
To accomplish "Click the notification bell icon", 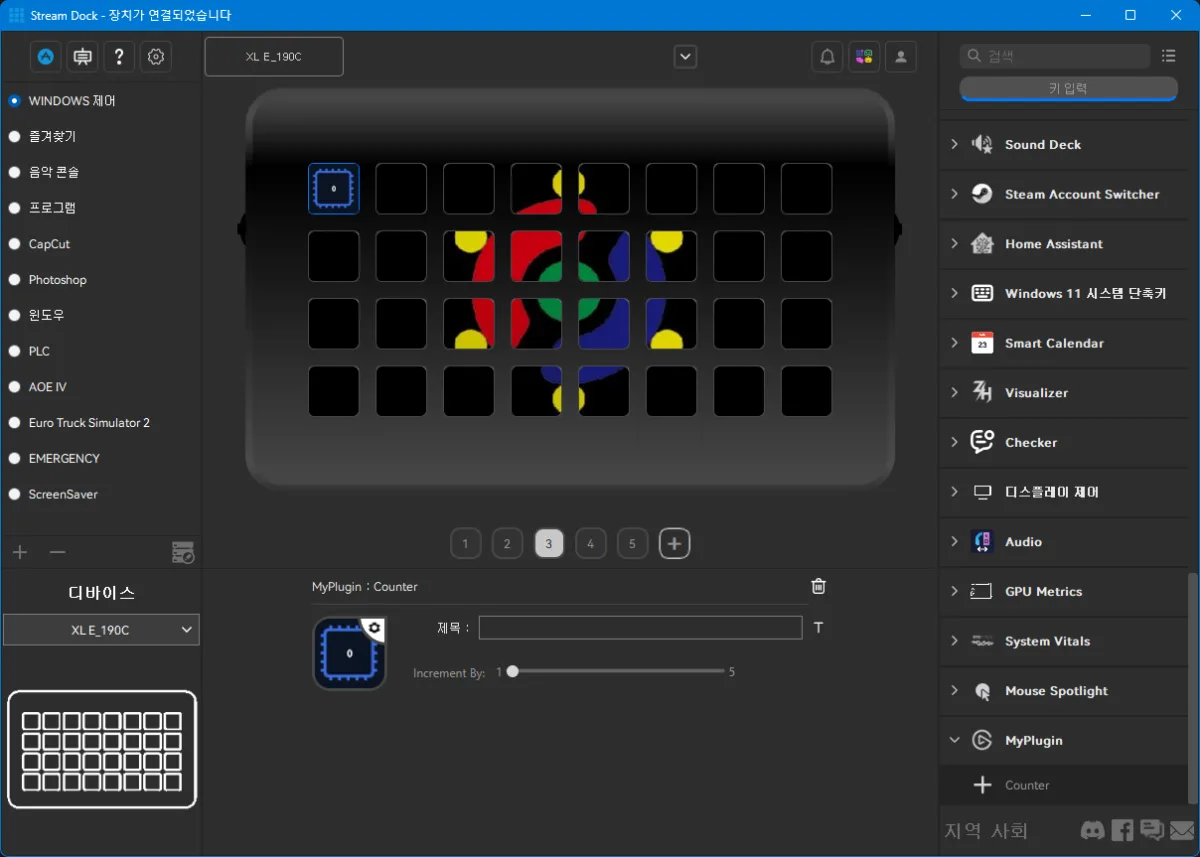I will coord(827,57).
